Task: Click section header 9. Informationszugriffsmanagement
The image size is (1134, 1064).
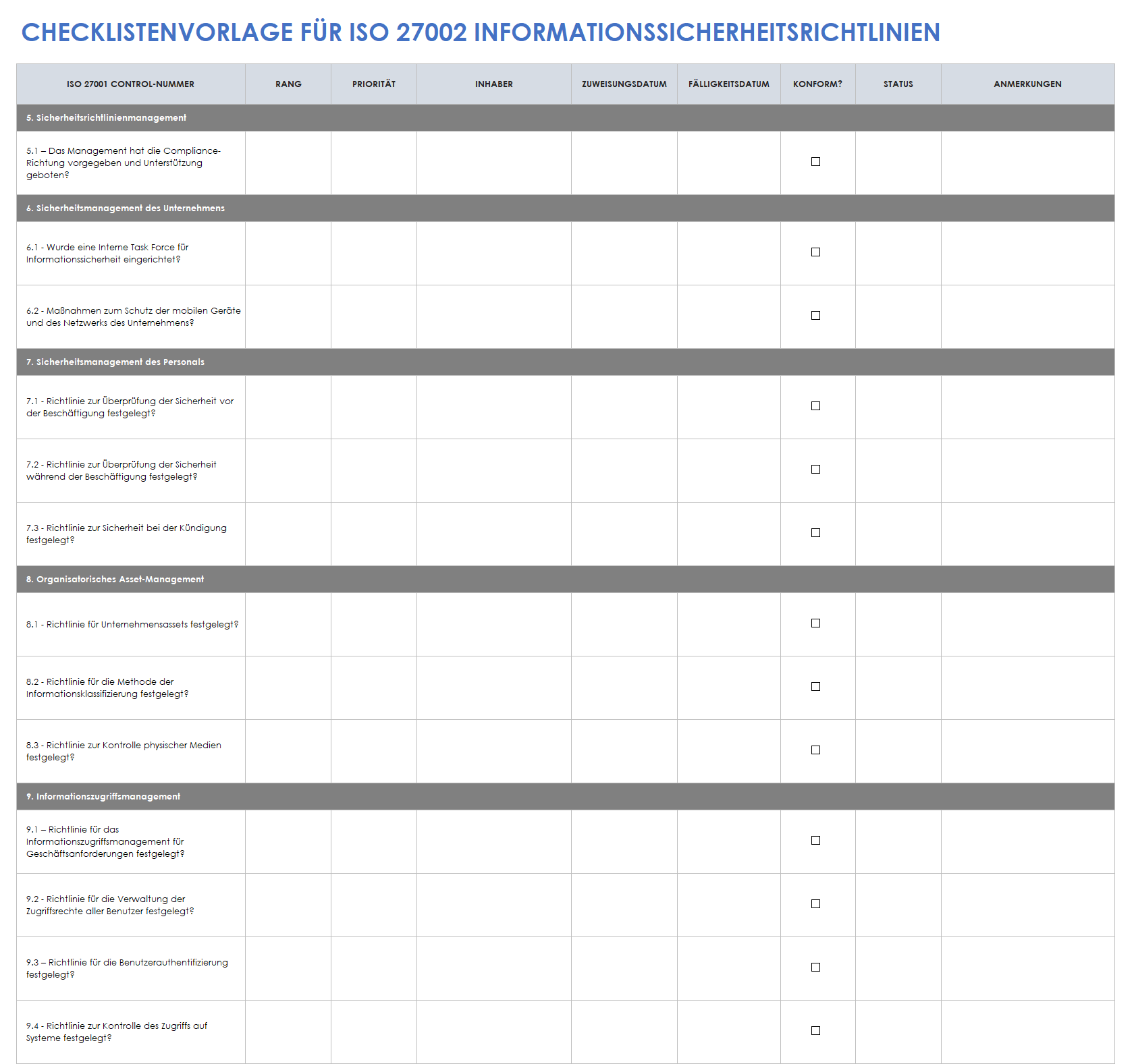Action: [x=566, y=797]
